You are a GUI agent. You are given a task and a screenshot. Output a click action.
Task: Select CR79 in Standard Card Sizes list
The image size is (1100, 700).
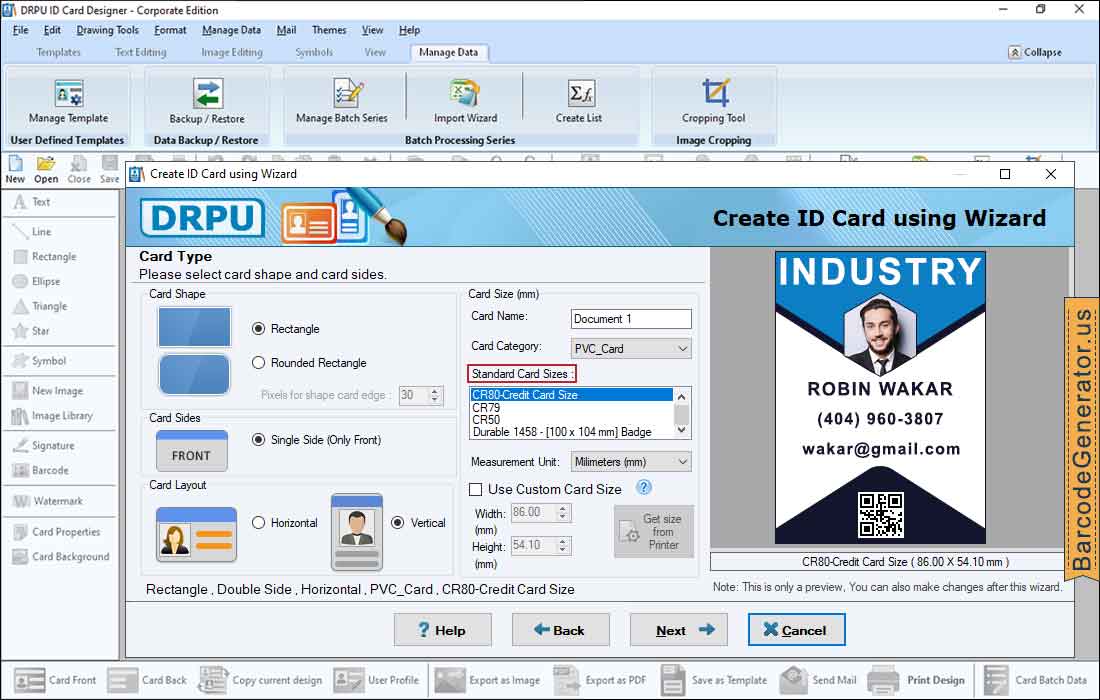pos(486,408)
